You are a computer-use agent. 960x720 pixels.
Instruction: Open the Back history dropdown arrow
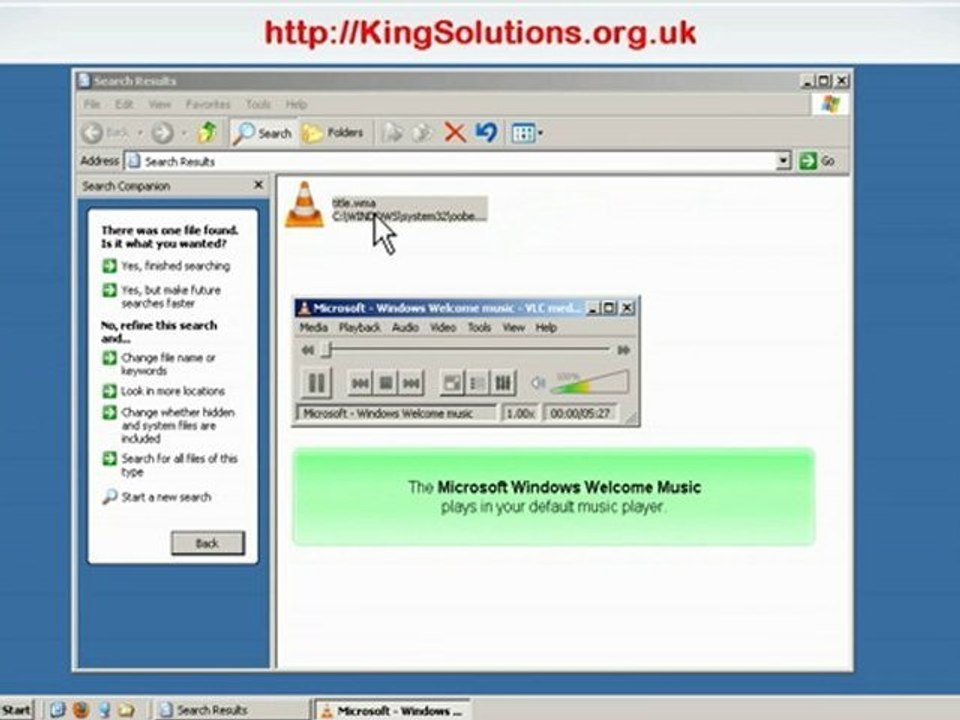[x=140, y=133]
